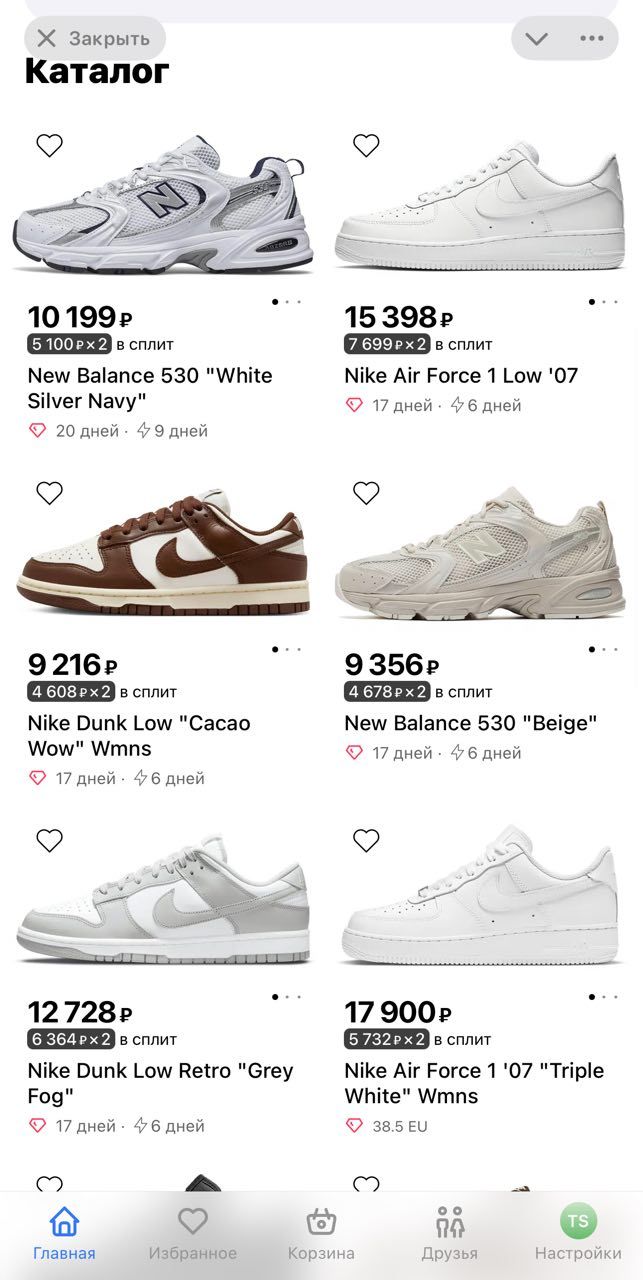Toggle heart on Nike Air Force 1 Low '07
Image resolution: width=643 pixels, height=1280 pixels.
click(x=366, y=146)
